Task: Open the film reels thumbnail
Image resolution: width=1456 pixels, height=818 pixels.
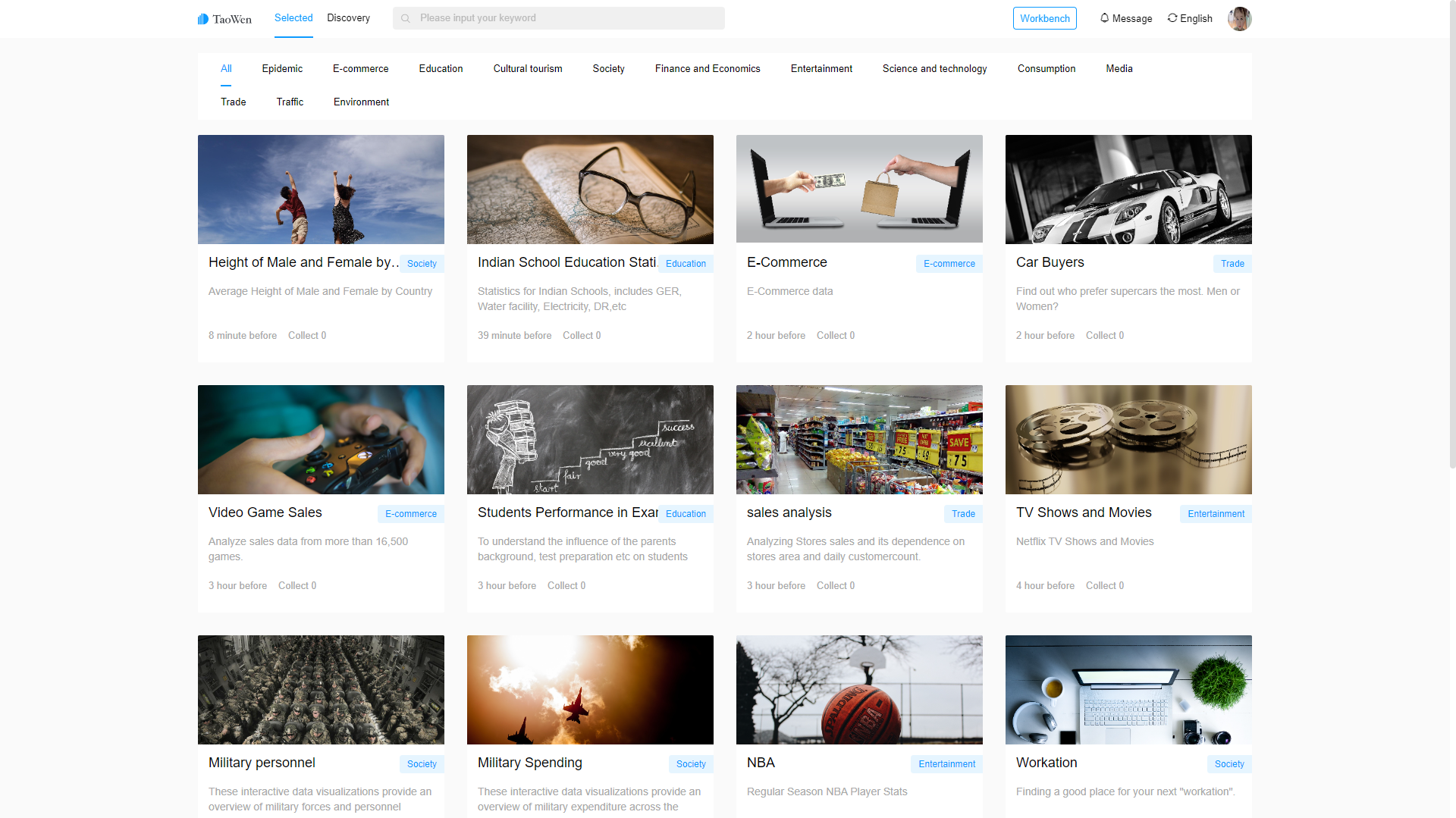Action: [x=1128, y=440]
